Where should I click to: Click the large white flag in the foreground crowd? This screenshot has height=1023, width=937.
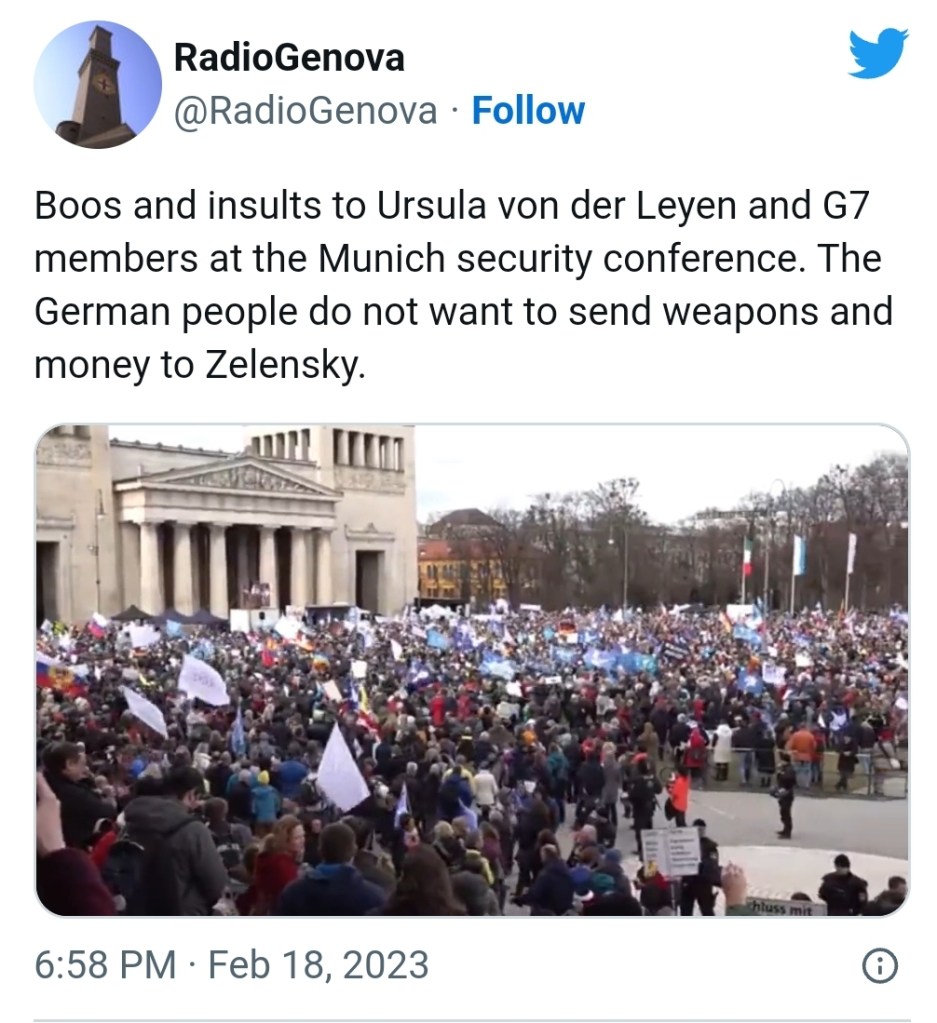[x=341, y=769]
